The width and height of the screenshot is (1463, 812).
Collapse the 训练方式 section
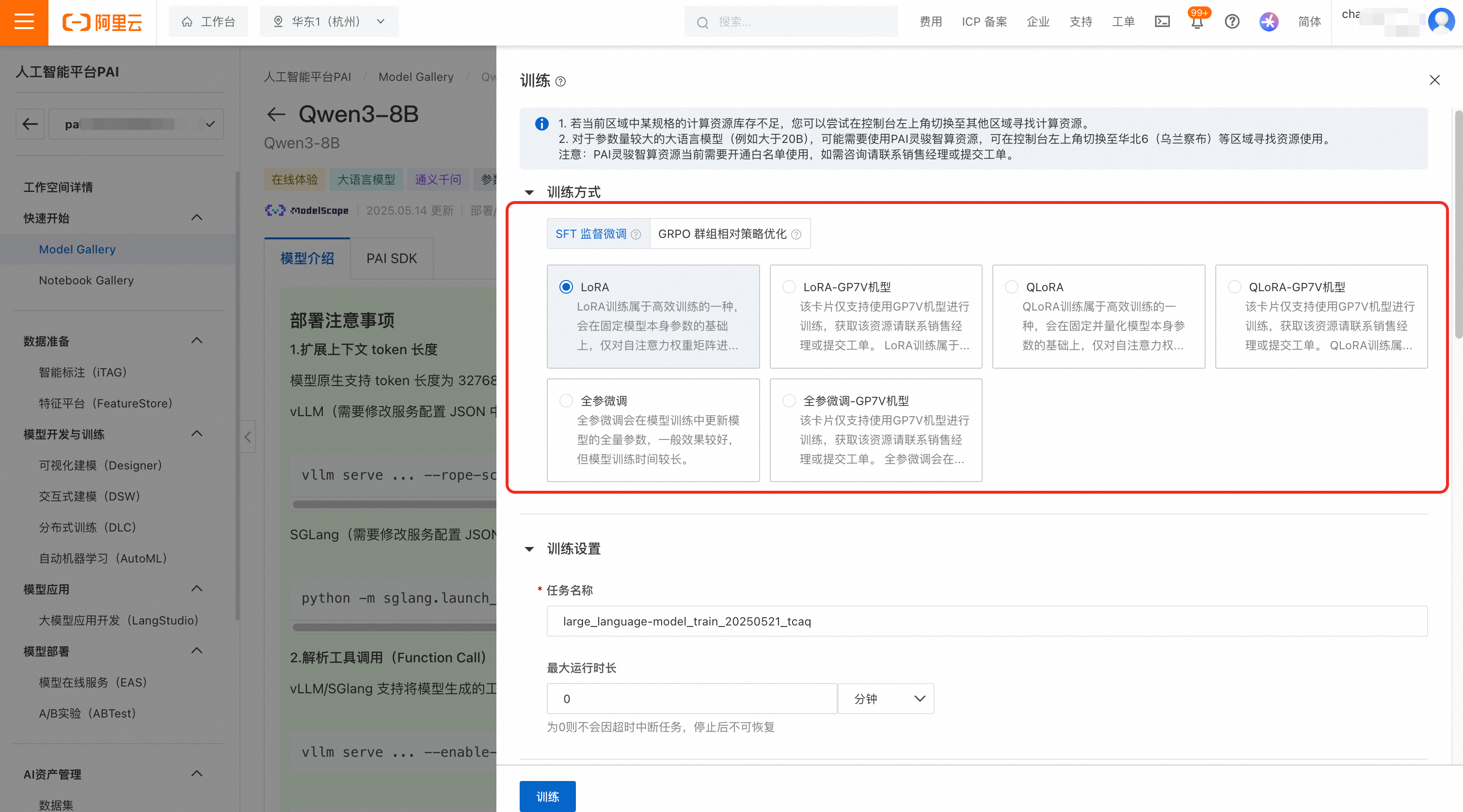[x=529, y=192]
